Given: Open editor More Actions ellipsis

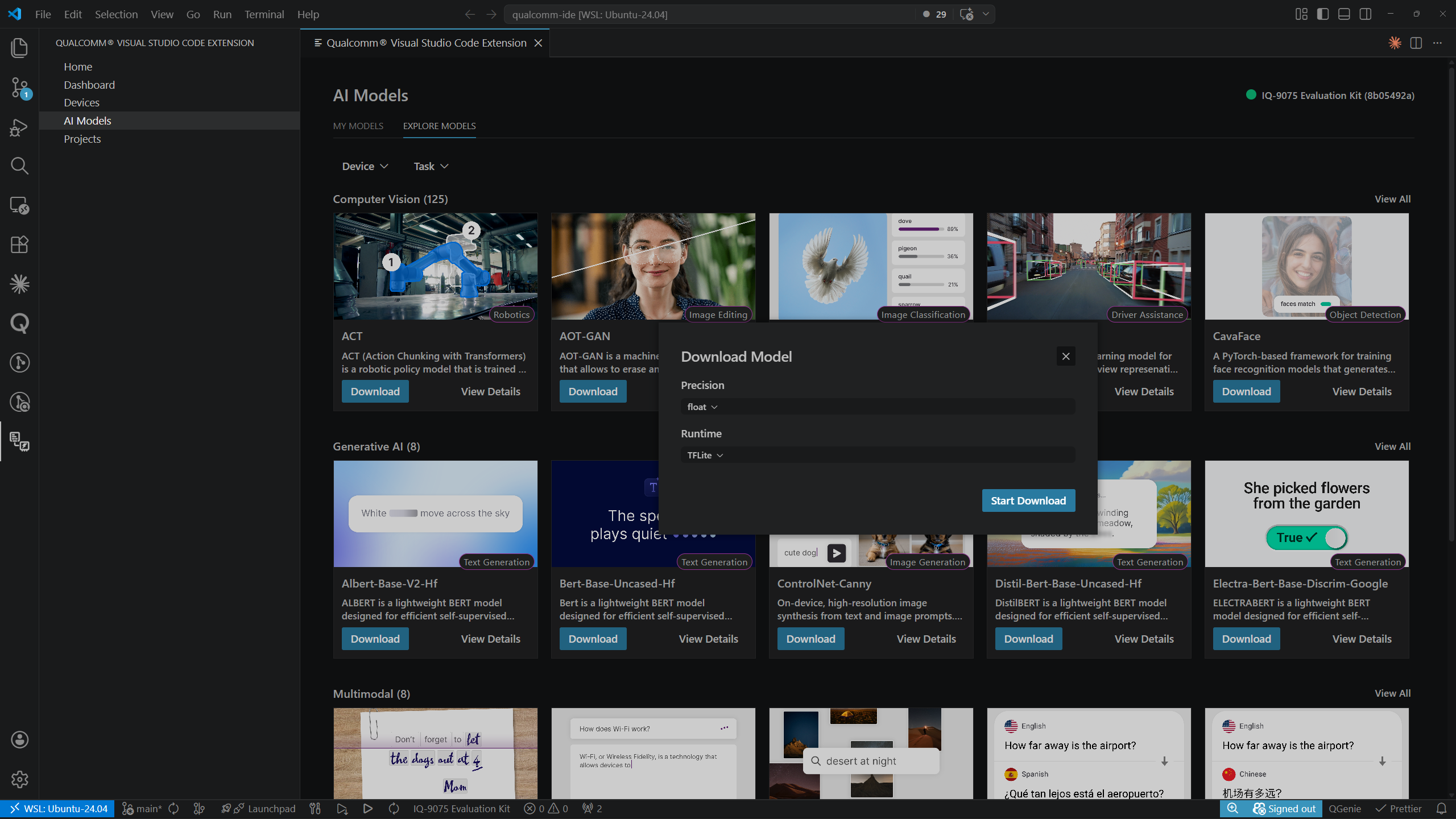Looking at the screenshot, I should tap(1437, 43).
